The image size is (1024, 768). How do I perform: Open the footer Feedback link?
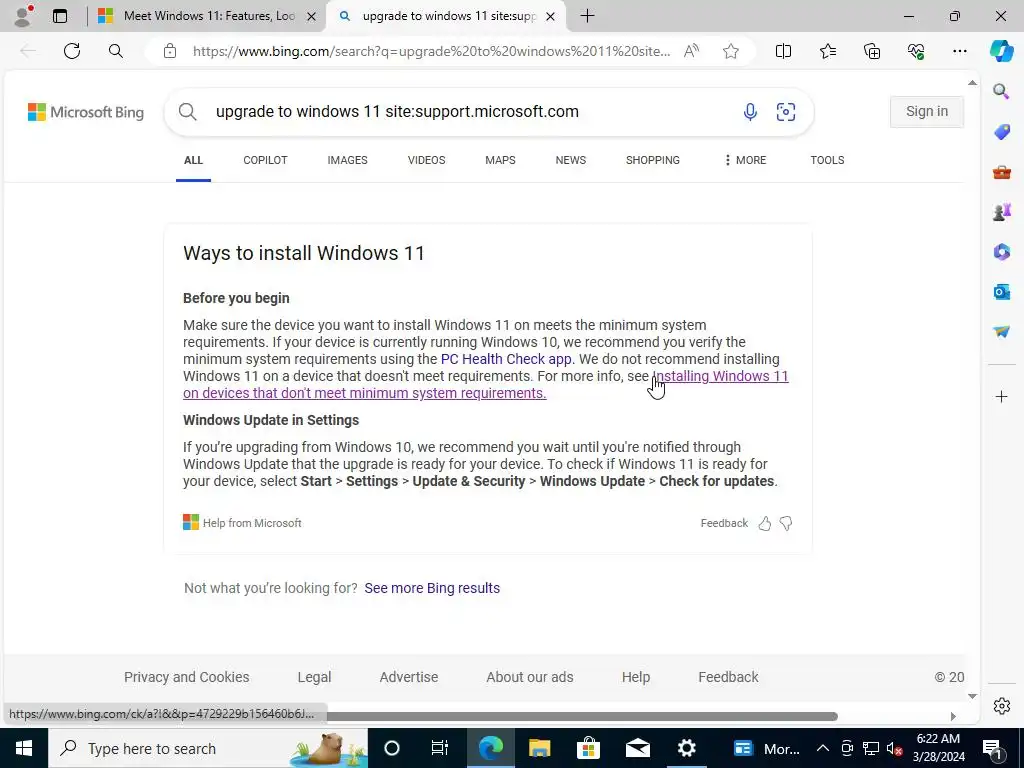[728, 677]
